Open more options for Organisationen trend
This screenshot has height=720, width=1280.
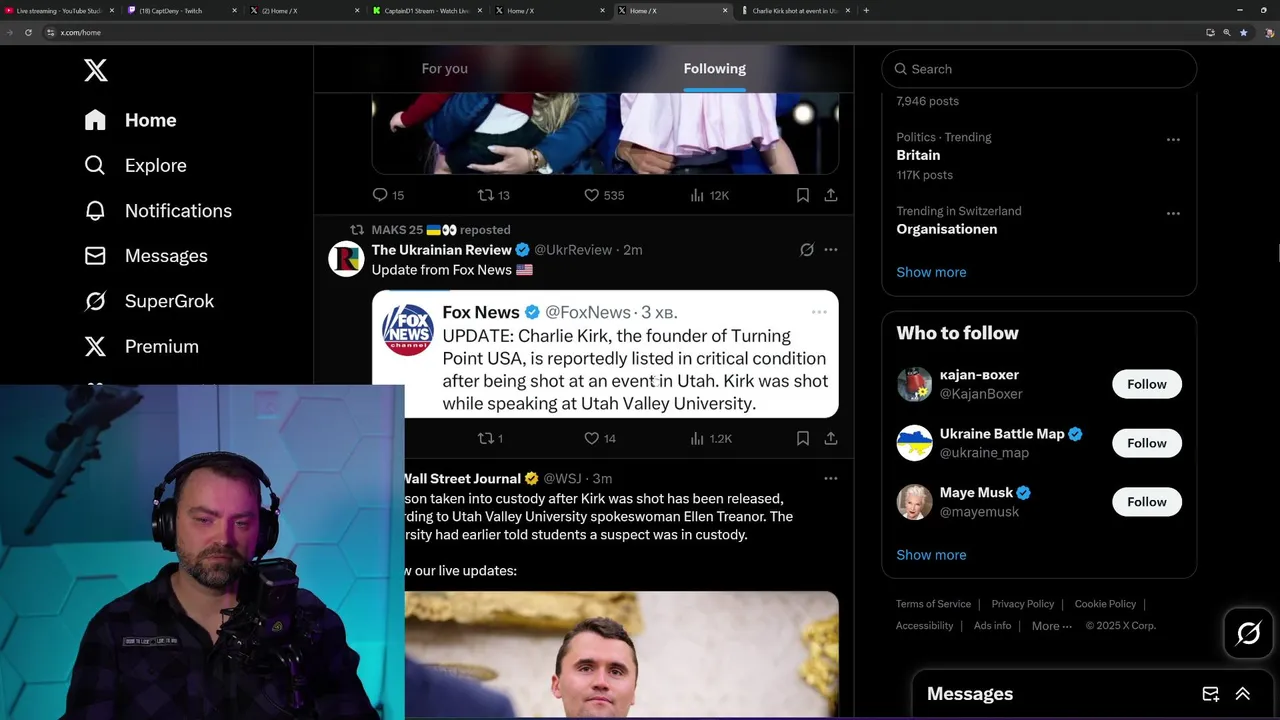1173,213
